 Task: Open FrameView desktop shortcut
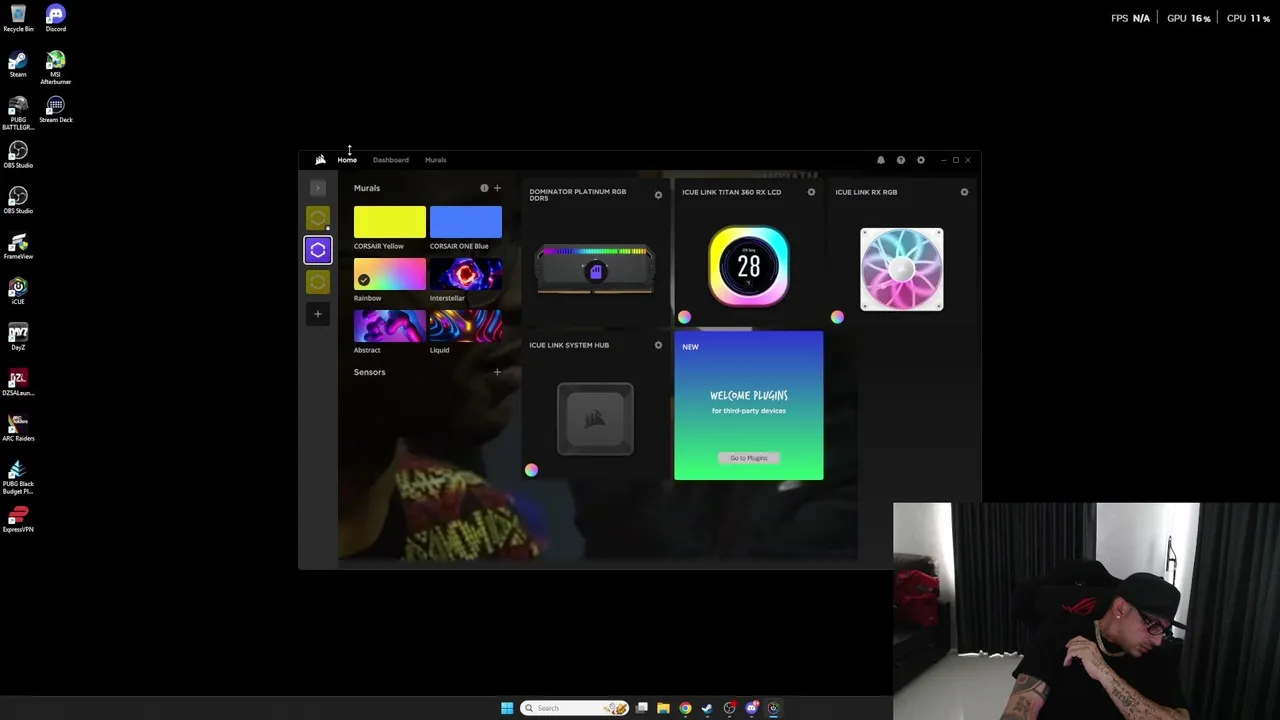18,246
